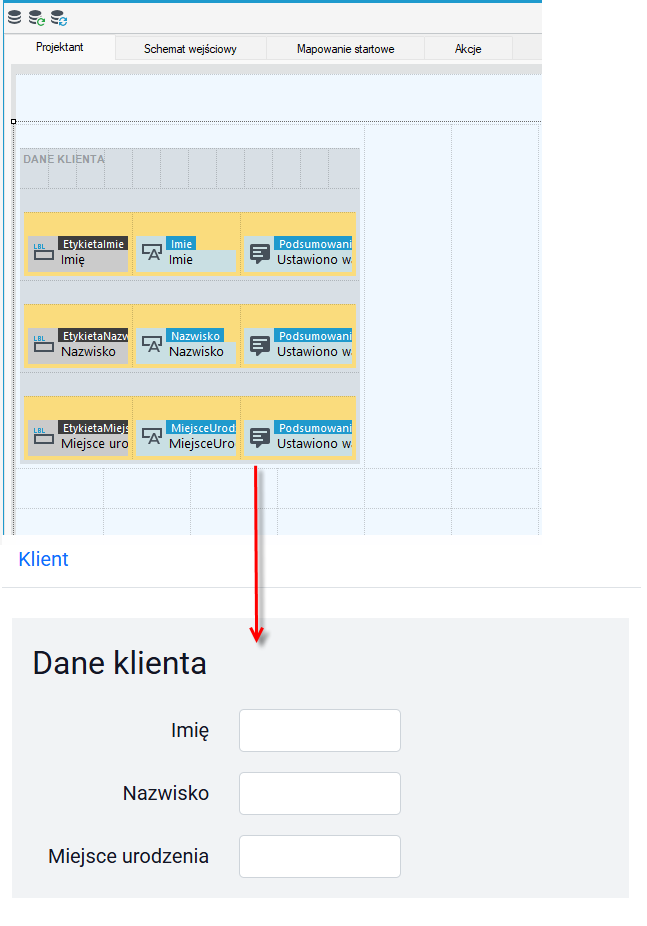Screen dimensions: 647x926
Task: Click the Imię form label
Action: 190,731
